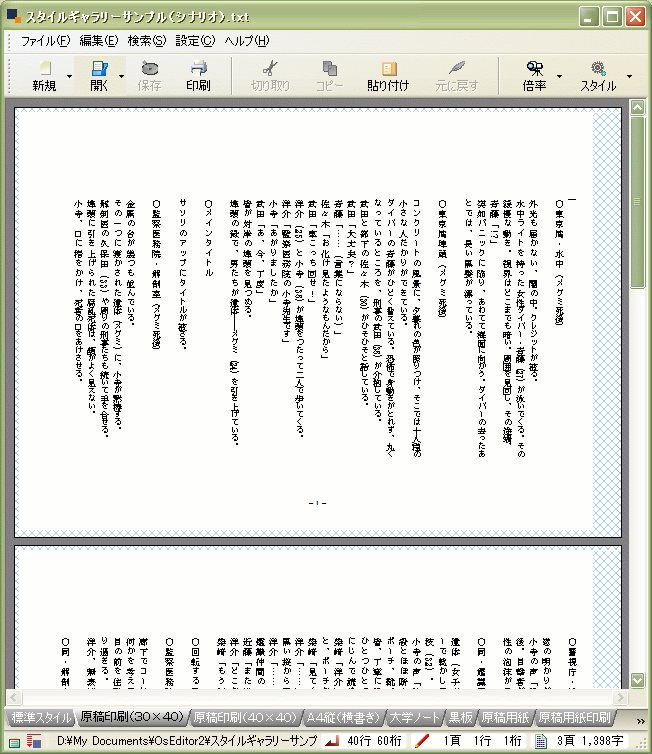Click the red document icon in the status bar
652x754 pixels.
[x=33, y=741]
